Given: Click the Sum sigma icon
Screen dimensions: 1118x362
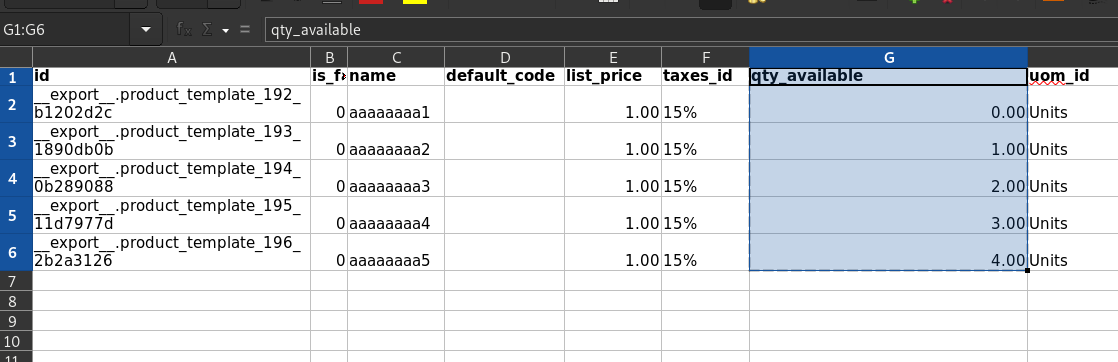Looking at the screenshot, I should click(207, 29).
